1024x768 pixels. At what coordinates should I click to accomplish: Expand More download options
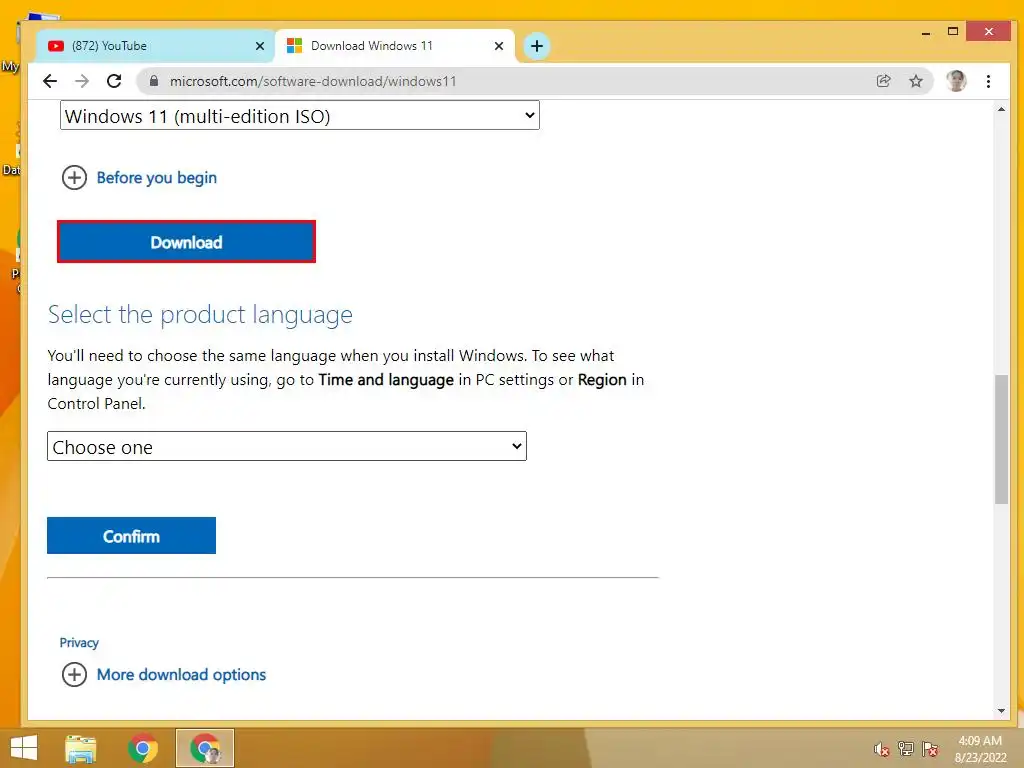click(164, 675)
